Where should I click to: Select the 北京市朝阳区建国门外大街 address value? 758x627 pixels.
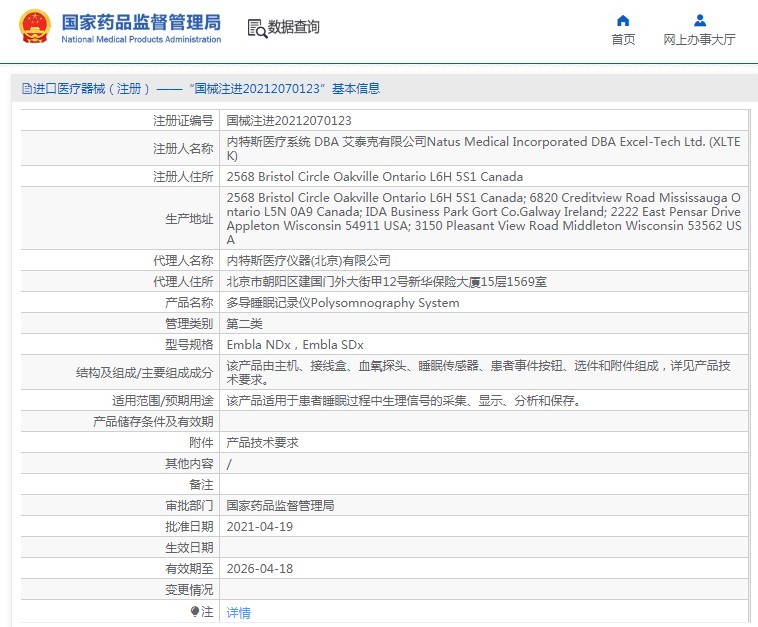(386, 281)
